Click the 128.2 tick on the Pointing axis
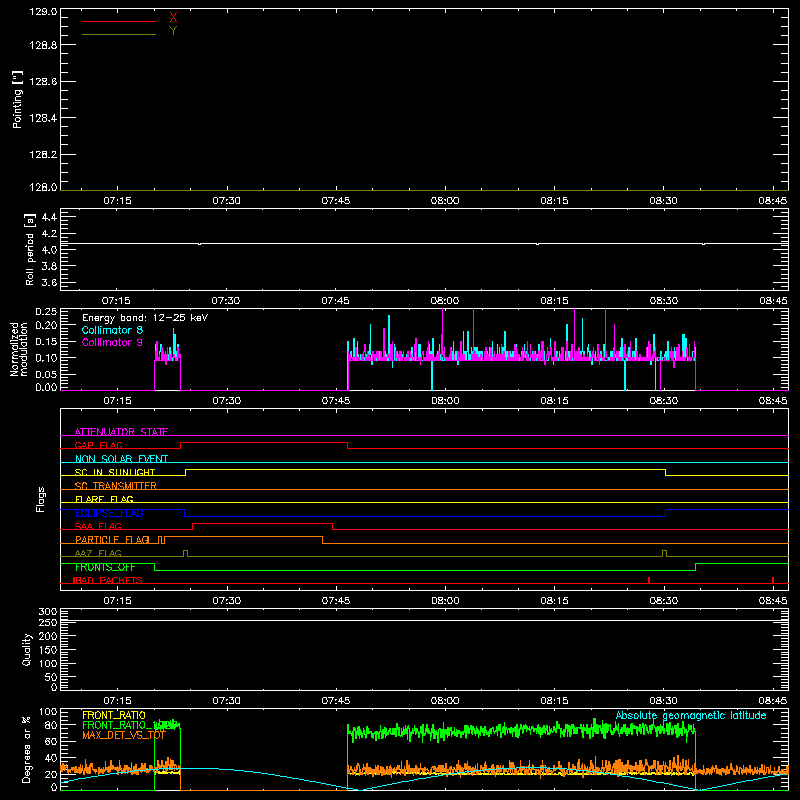 pyautogui.click(x=43, y=155)
